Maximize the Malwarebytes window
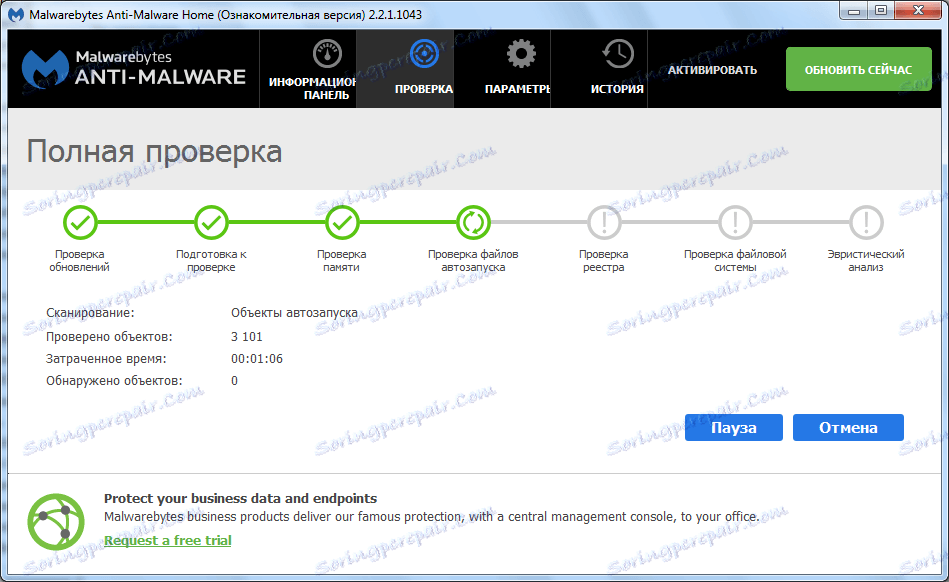This screenshot has height=582, width=949. 881,11
